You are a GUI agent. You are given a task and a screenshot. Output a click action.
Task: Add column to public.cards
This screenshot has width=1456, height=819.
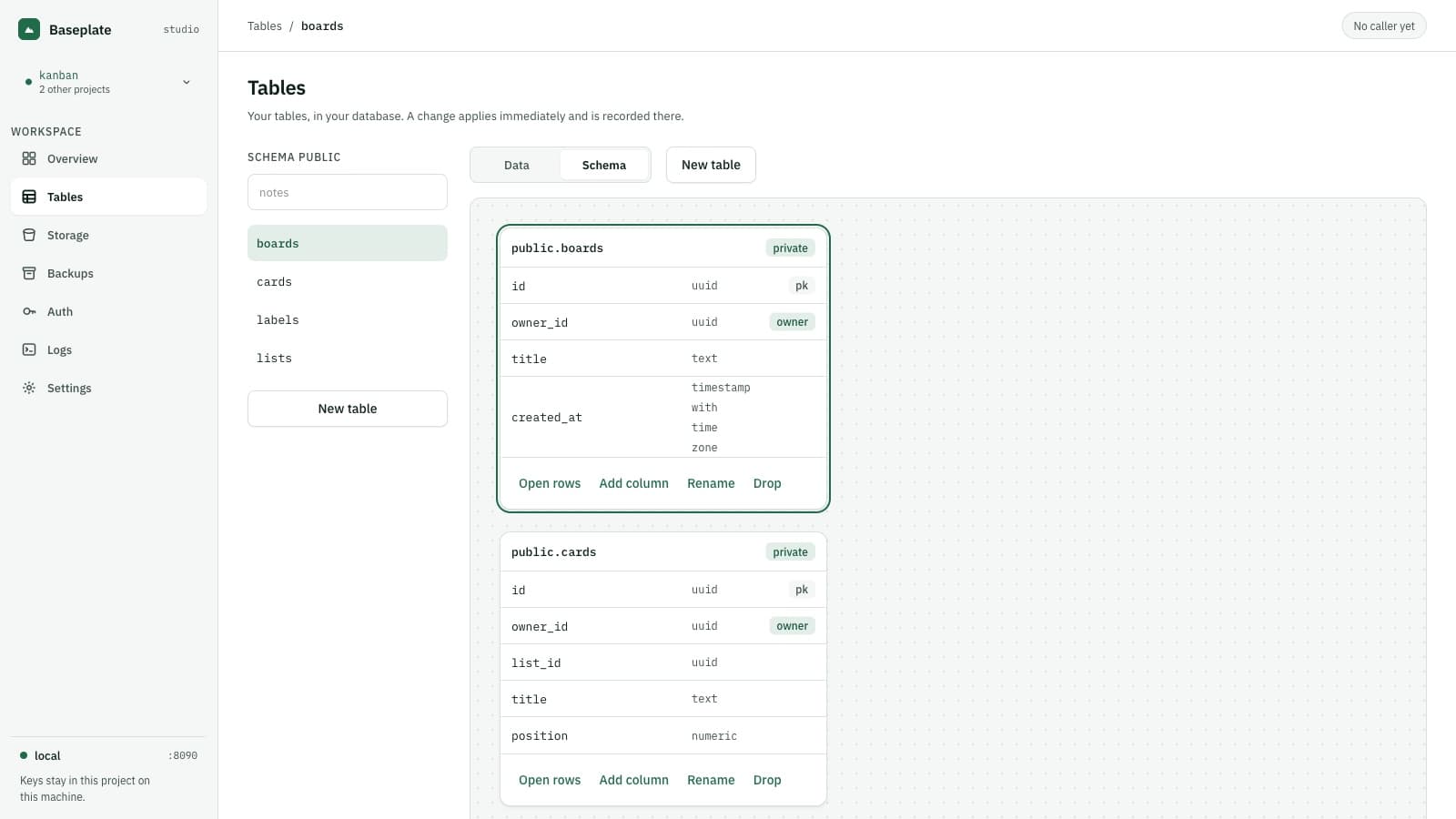pyautogui.click(x=633, y=780)
